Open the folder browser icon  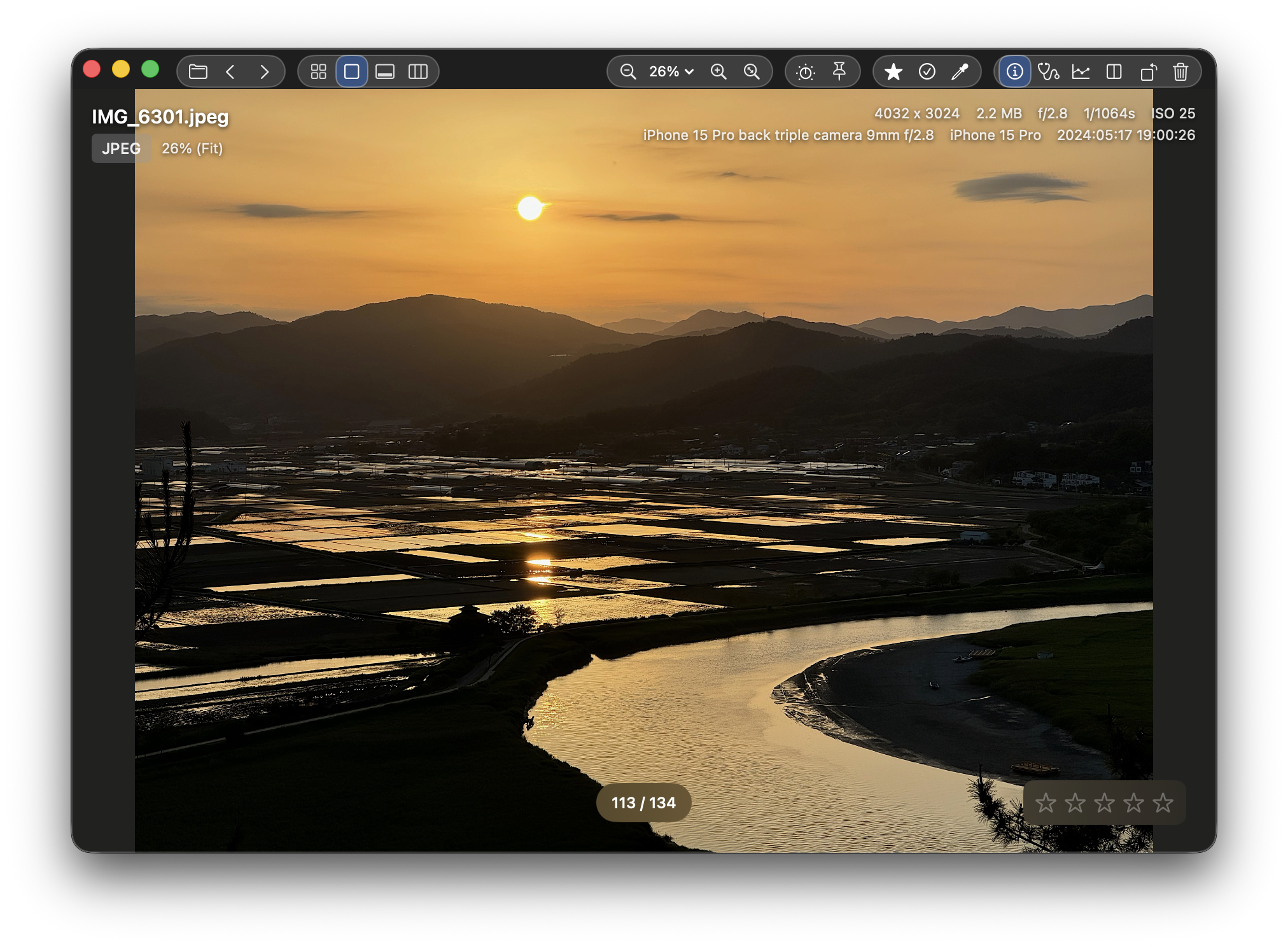(x=198, y=71)
